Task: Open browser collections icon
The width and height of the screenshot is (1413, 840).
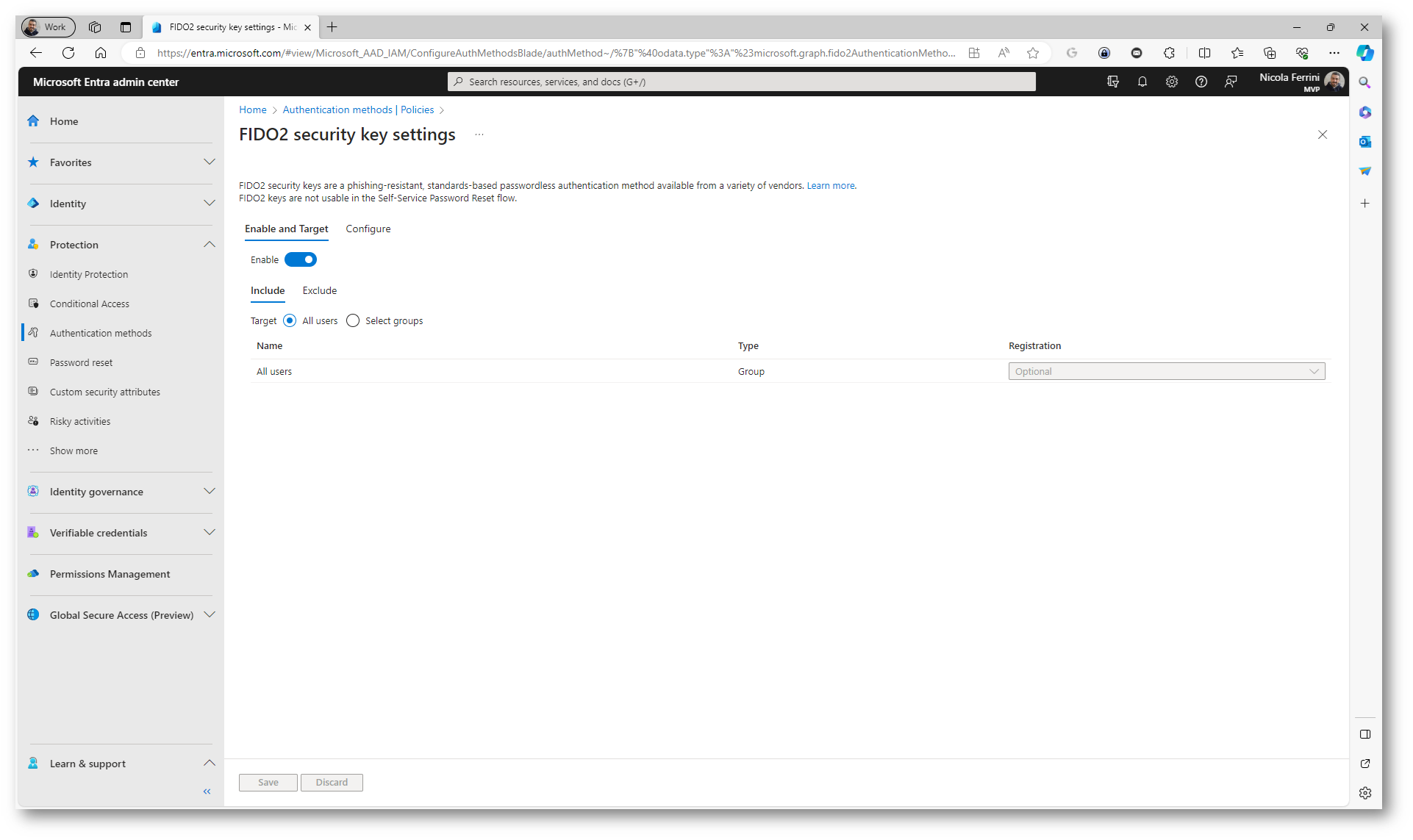Action: coord(1270,53)
